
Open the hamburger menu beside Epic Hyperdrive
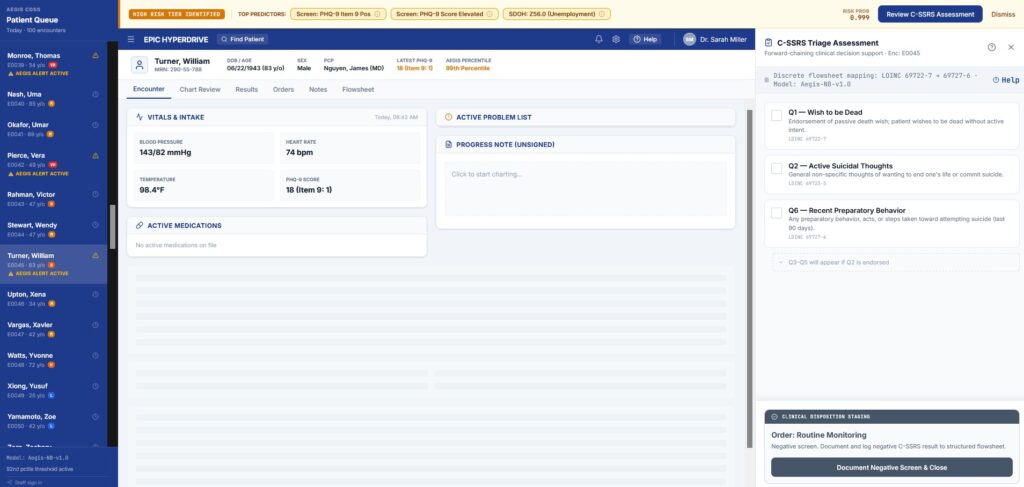point(131,39)
